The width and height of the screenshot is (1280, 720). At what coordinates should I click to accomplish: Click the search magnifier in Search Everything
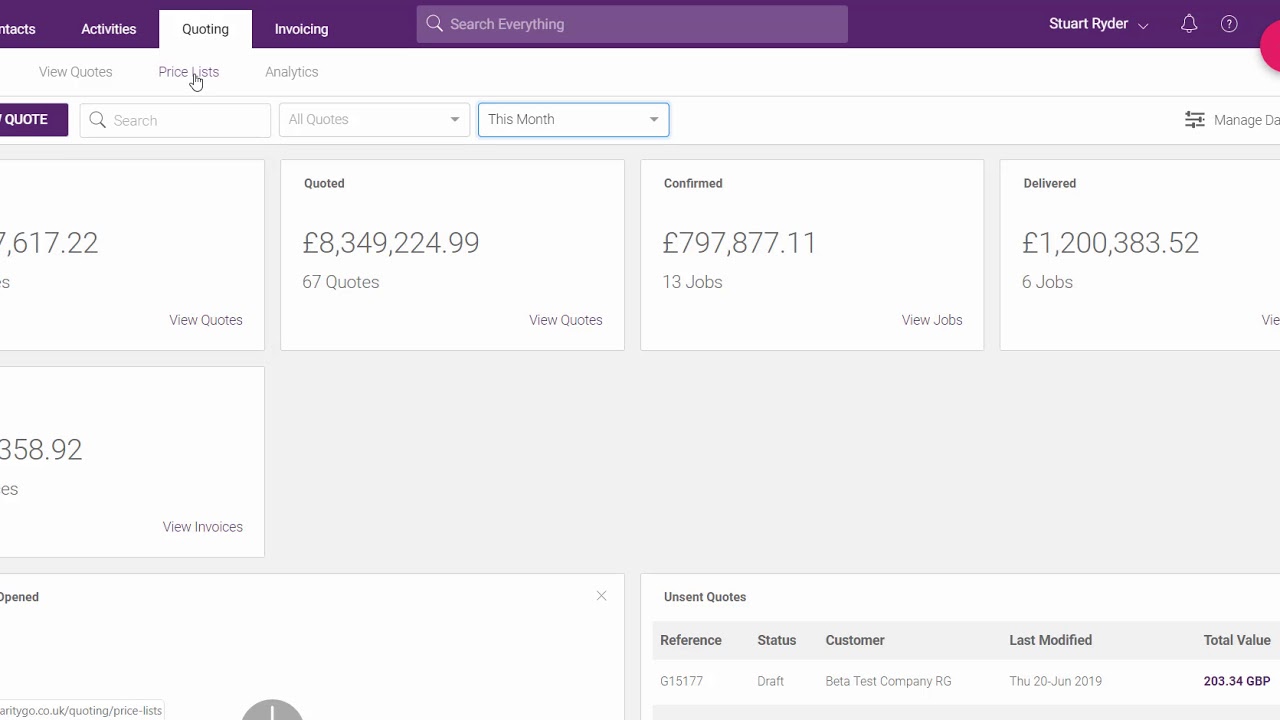(434, 24)
